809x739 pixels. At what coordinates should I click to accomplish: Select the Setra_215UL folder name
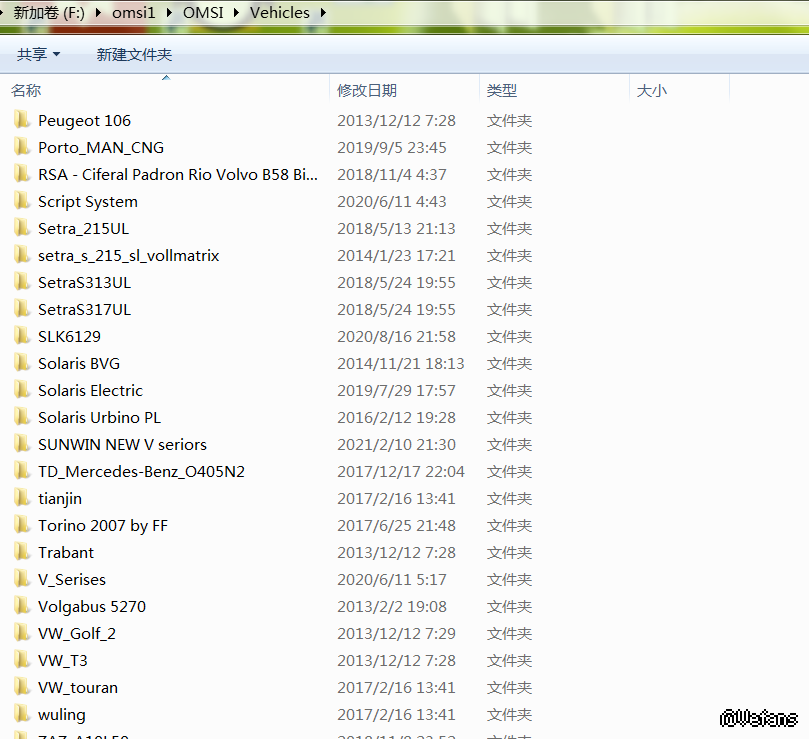tap(84, 229)
